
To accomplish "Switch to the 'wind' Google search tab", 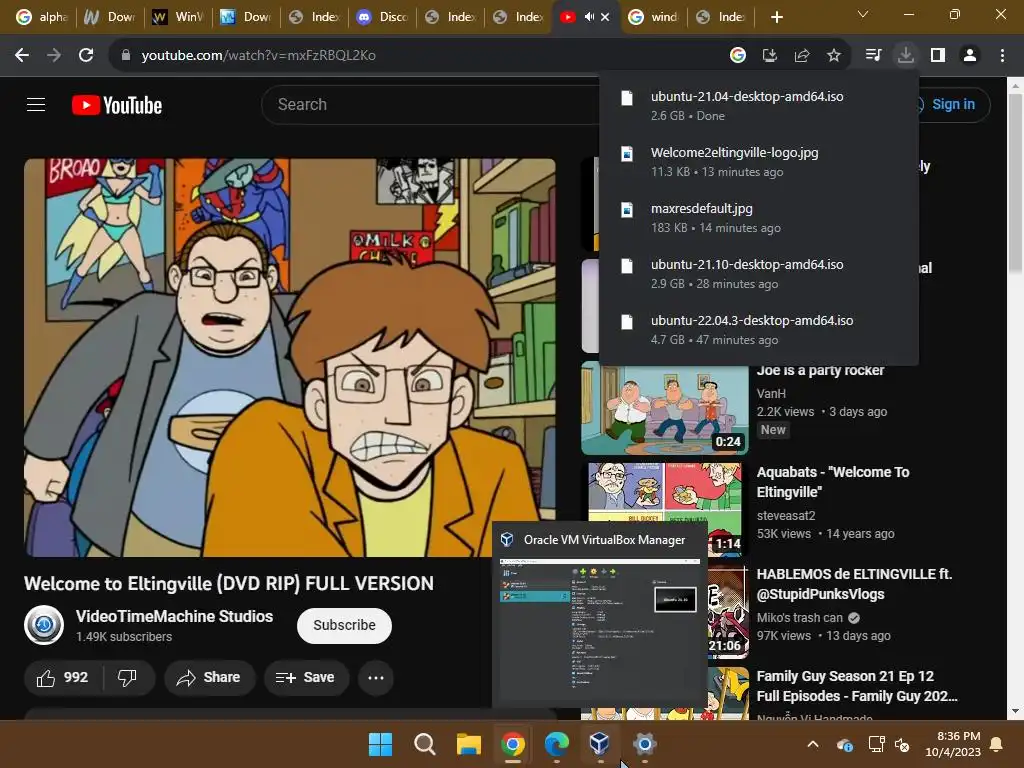I will (x=654, y=17).
